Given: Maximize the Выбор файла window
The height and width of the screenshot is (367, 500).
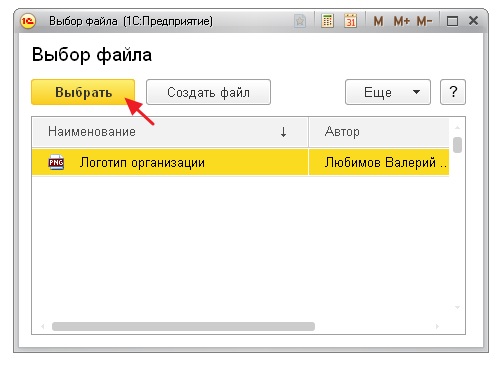Looking at the screenshot, I should [x=452, y=22].
